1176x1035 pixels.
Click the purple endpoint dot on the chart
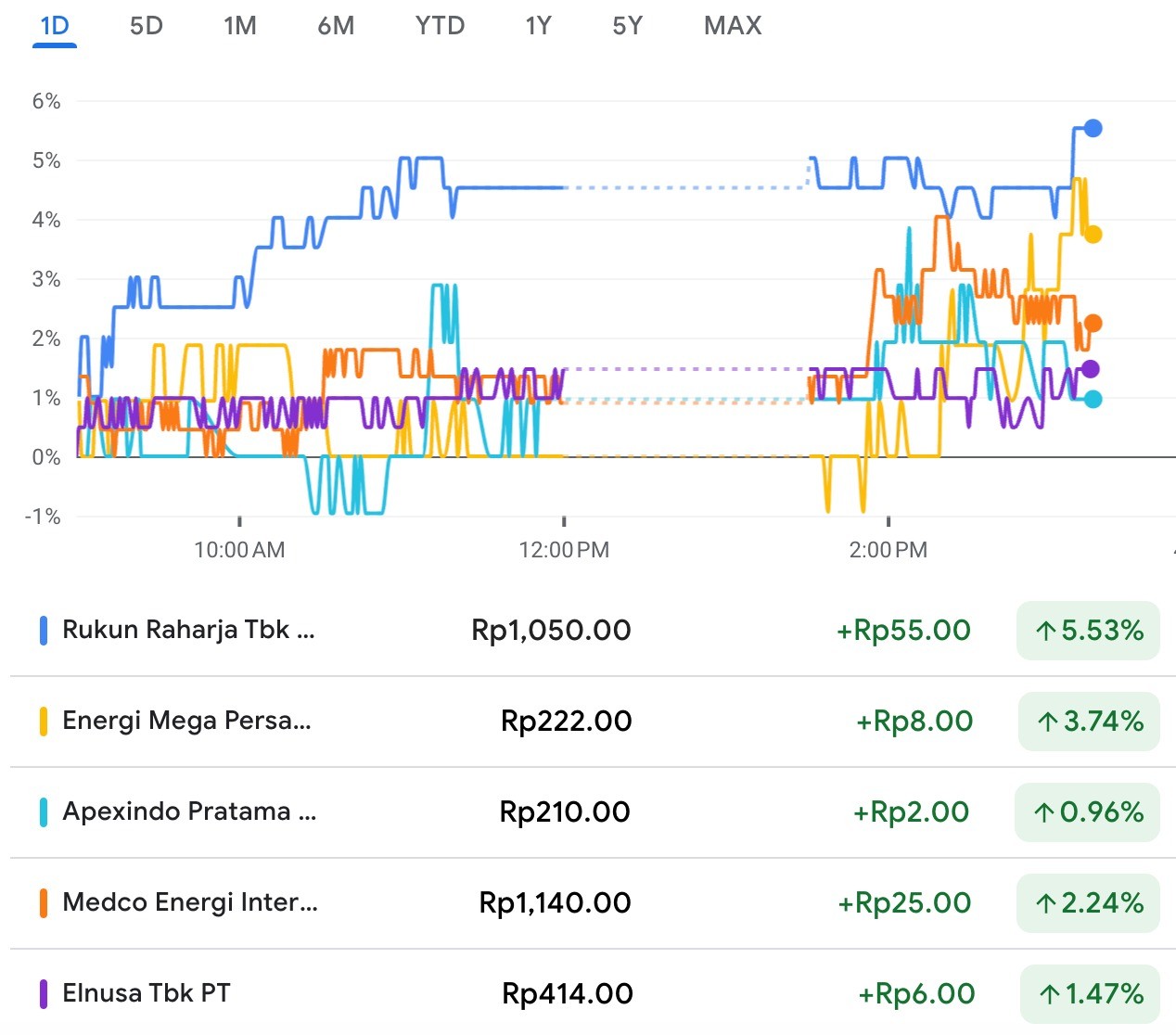pos(1091,369)
